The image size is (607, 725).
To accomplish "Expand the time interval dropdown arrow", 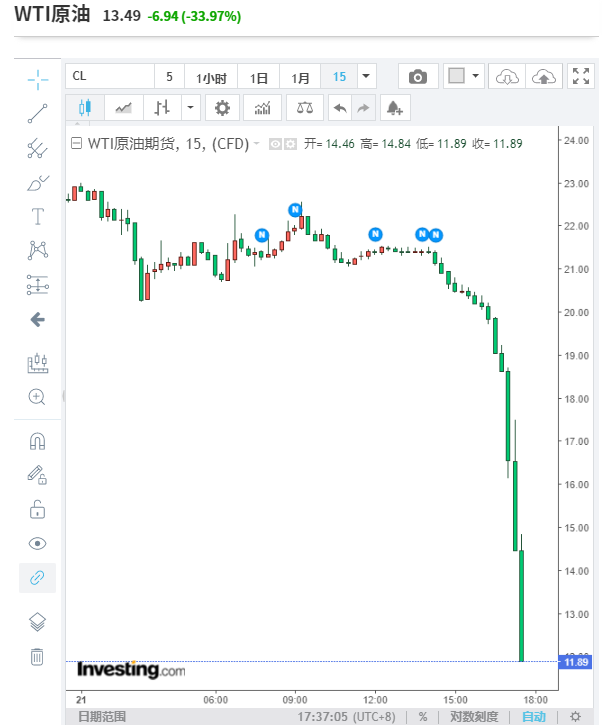I will tap(366, 77).
